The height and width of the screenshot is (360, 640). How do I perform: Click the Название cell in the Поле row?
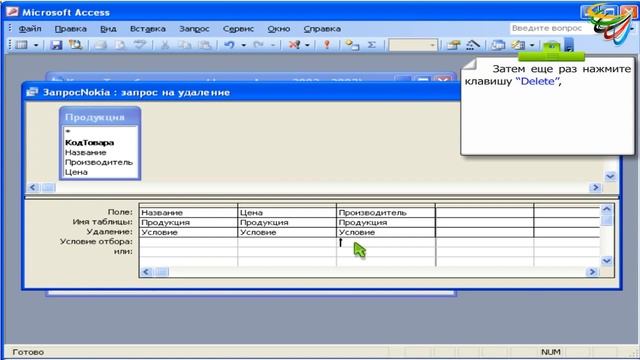(x=188, y=212)
